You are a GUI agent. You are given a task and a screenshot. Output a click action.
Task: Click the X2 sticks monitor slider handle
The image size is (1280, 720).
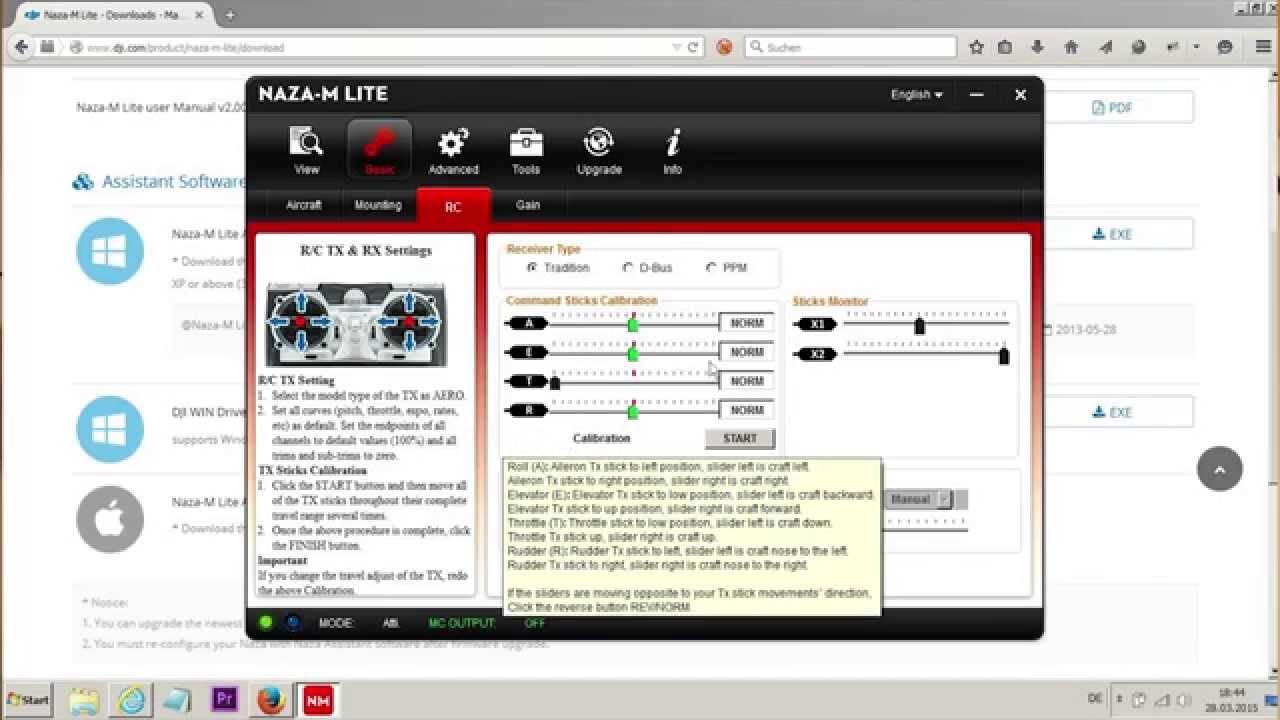coord(1004,356)
